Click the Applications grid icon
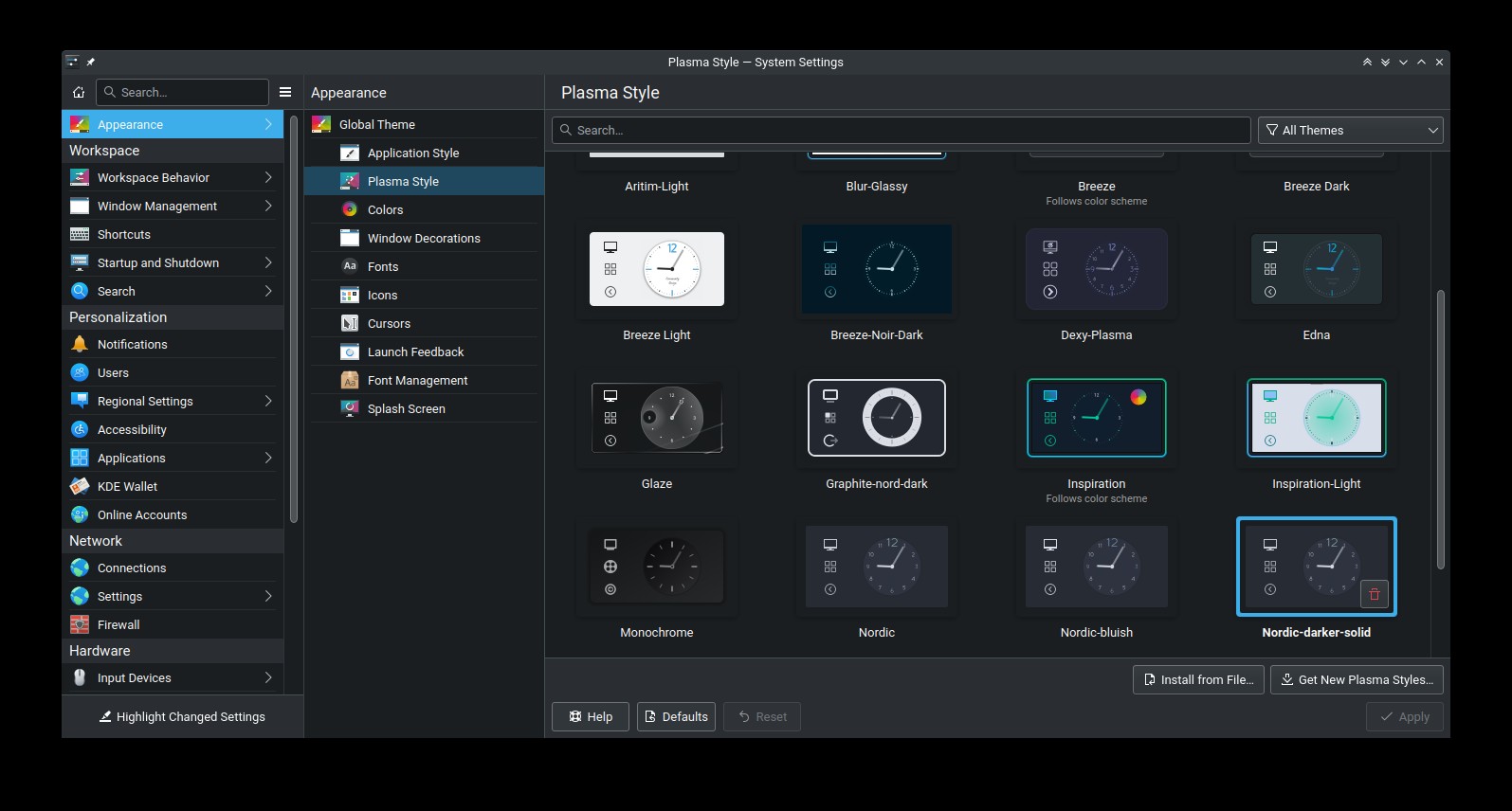Image resolution: width=1512 pixels, height=811 pixels. (80, 458)
